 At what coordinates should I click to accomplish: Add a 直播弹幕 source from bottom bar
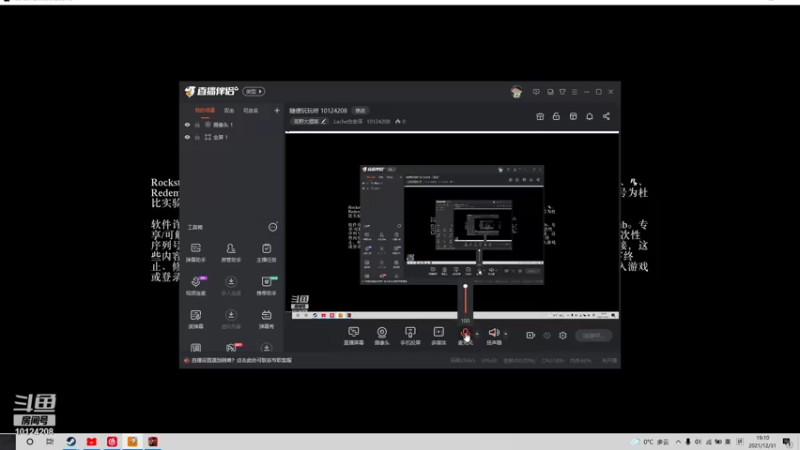pos(354,336)
